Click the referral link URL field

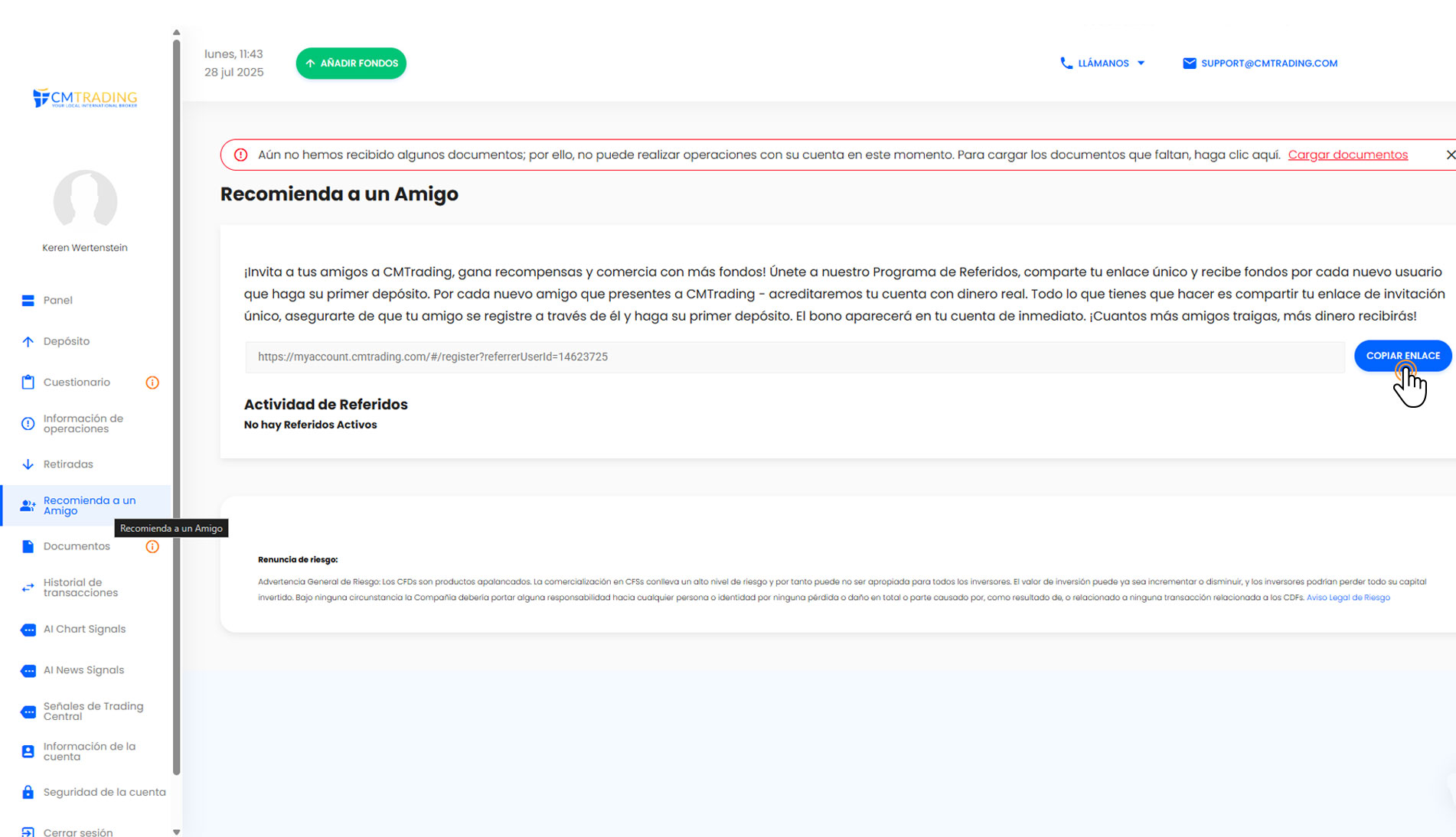click(795, 357)
